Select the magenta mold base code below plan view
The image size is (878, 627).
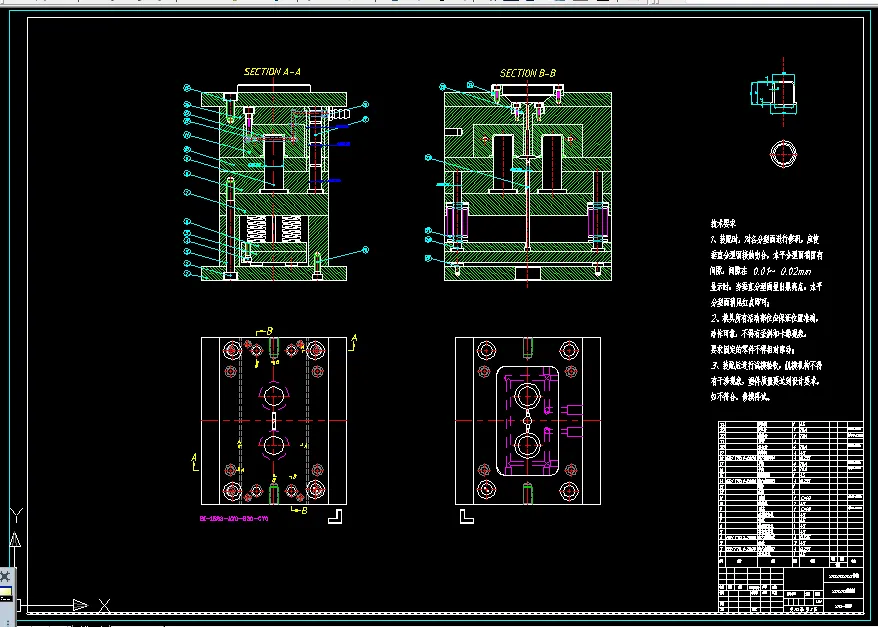[x=234, y=518]
